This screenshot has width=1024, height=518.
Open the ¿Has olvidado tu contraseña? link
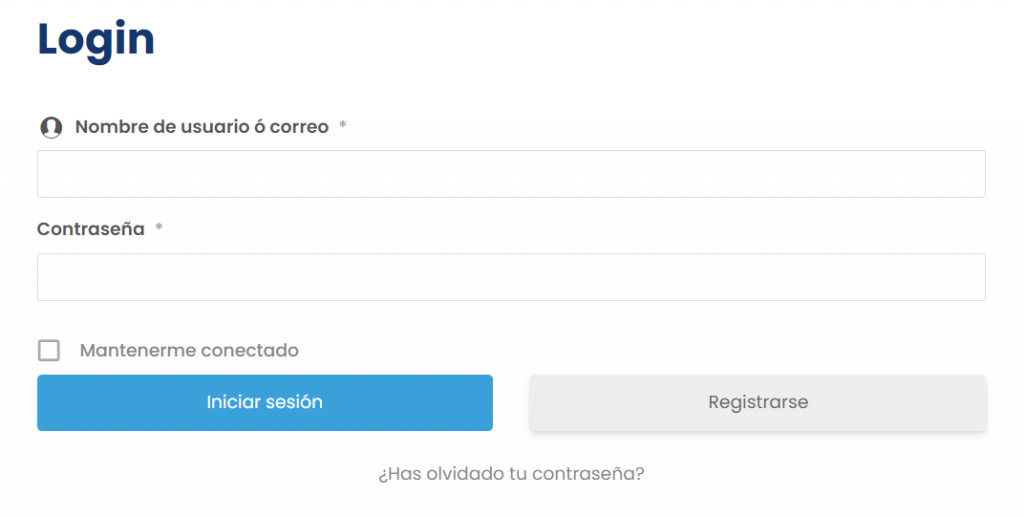pos(511,473)
